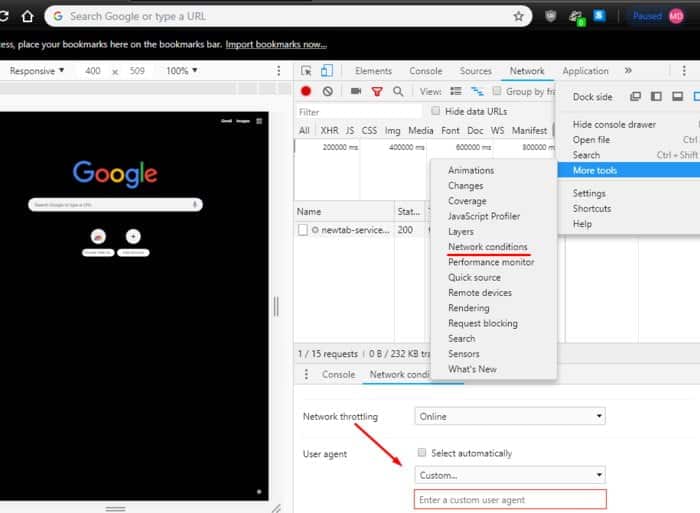The height and width of the screenshot is (513, 700).
Task: Click the home button in the browser toolbar
Action: 28,17
